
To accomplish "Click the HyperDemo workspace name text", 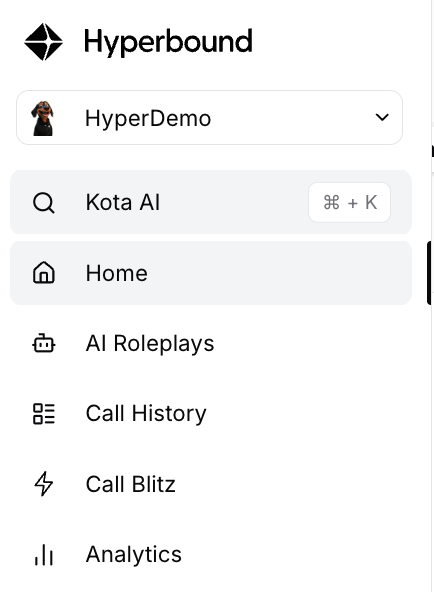I will click(x=148, y=119).
